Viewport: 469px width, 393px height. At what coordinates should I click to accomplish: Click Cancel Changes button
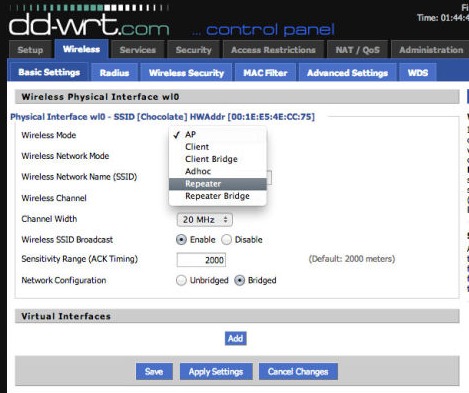[x=298, y=371]
